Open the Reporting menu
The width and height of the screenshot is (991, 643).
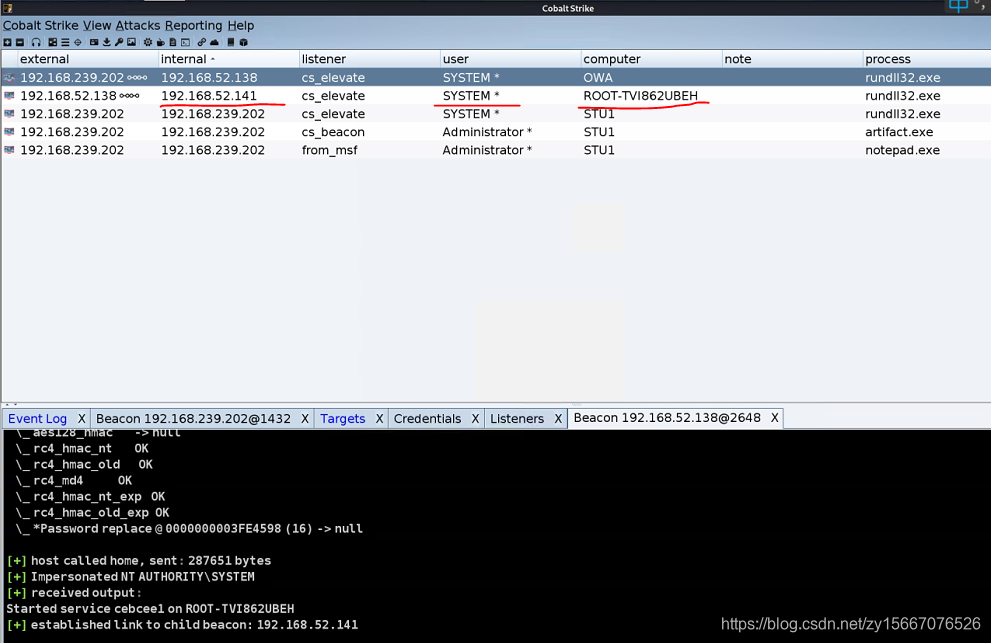[x=193, y=26]
